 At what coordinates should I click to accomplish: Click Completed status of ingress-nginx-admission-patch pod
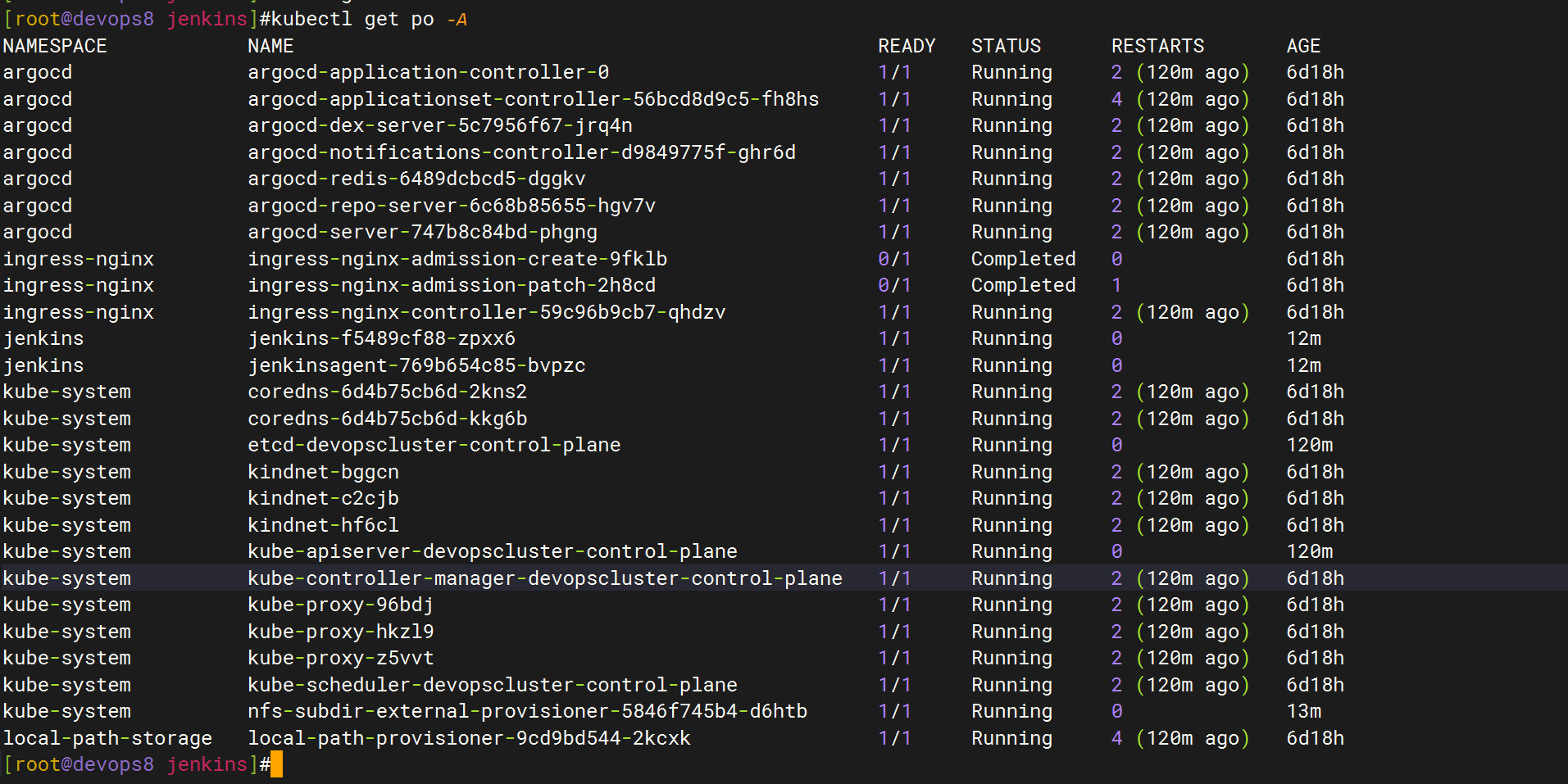[x=1023, y=285]
